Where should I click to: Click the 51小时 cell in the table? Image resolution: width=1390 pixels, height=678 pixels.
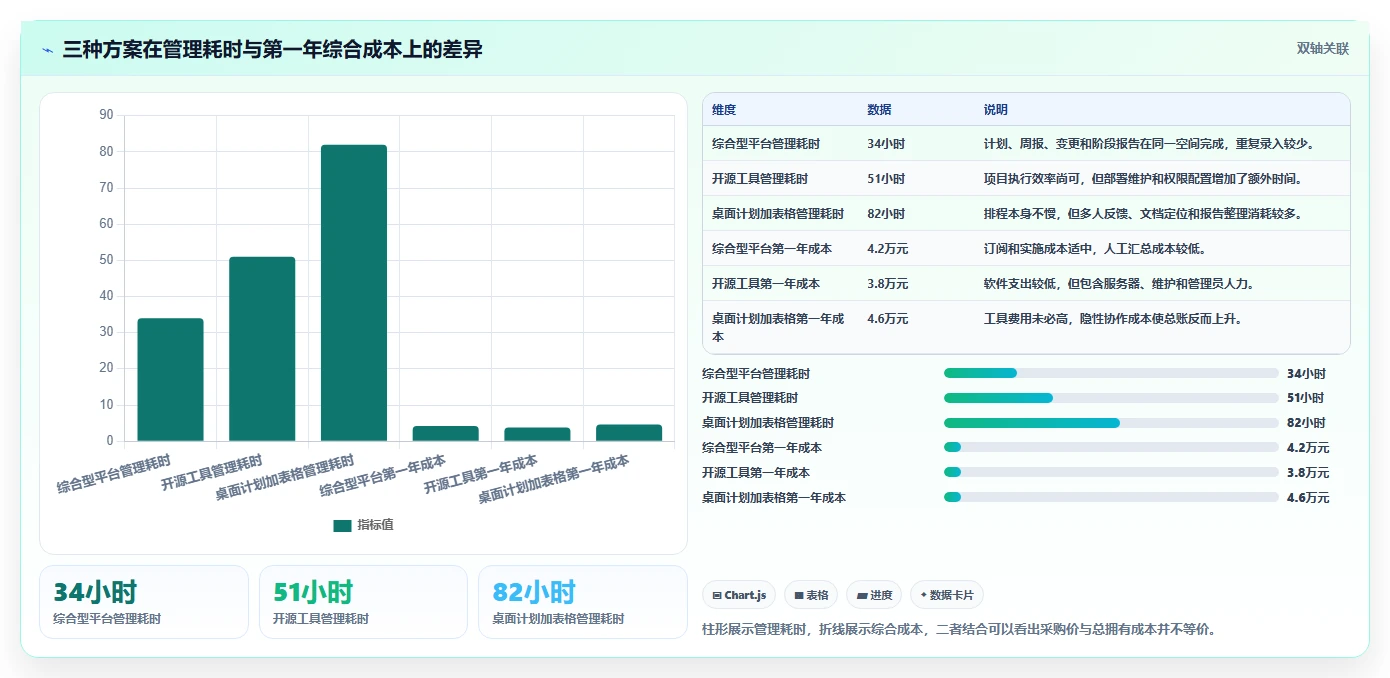point(886,179)
